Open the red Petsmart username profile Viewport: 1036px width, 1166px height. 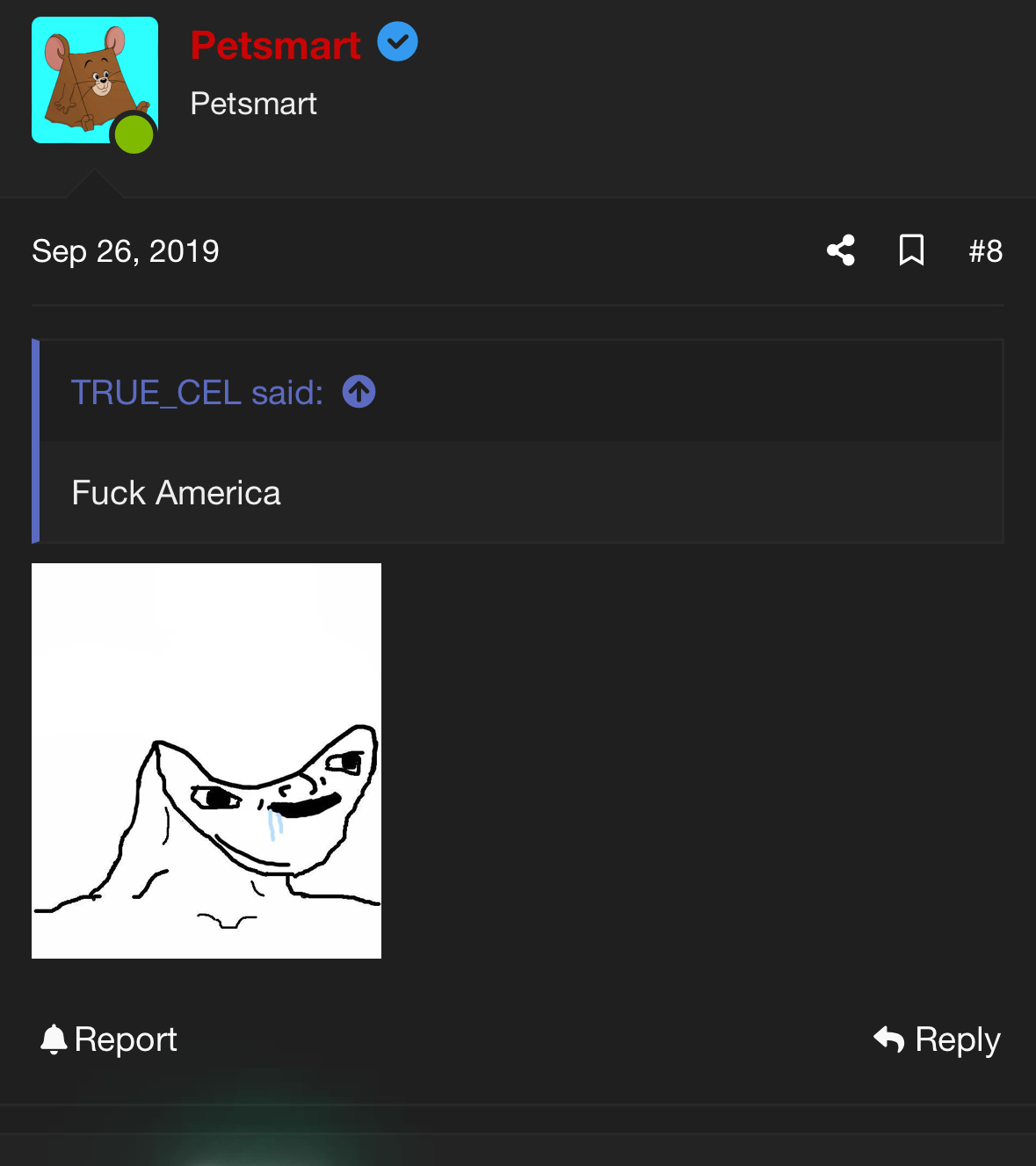(275, 46)
